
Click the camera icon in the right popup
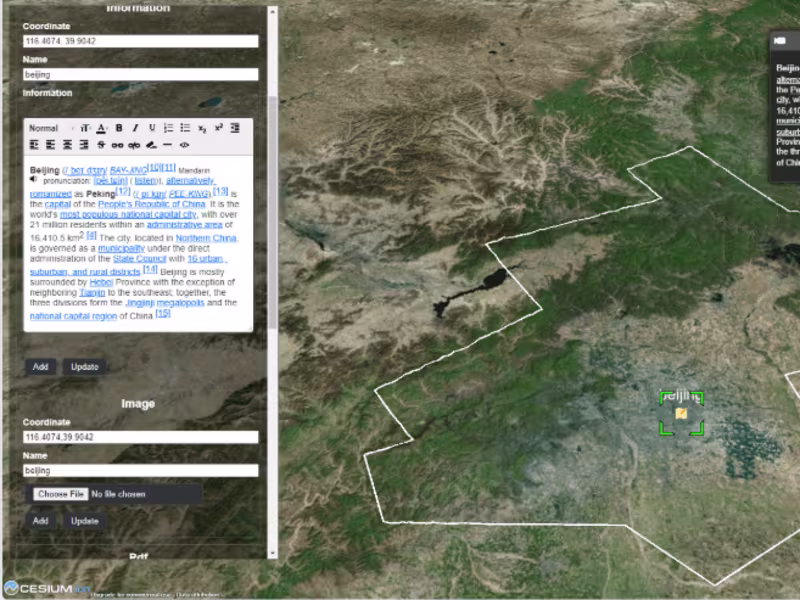point(780,40)
